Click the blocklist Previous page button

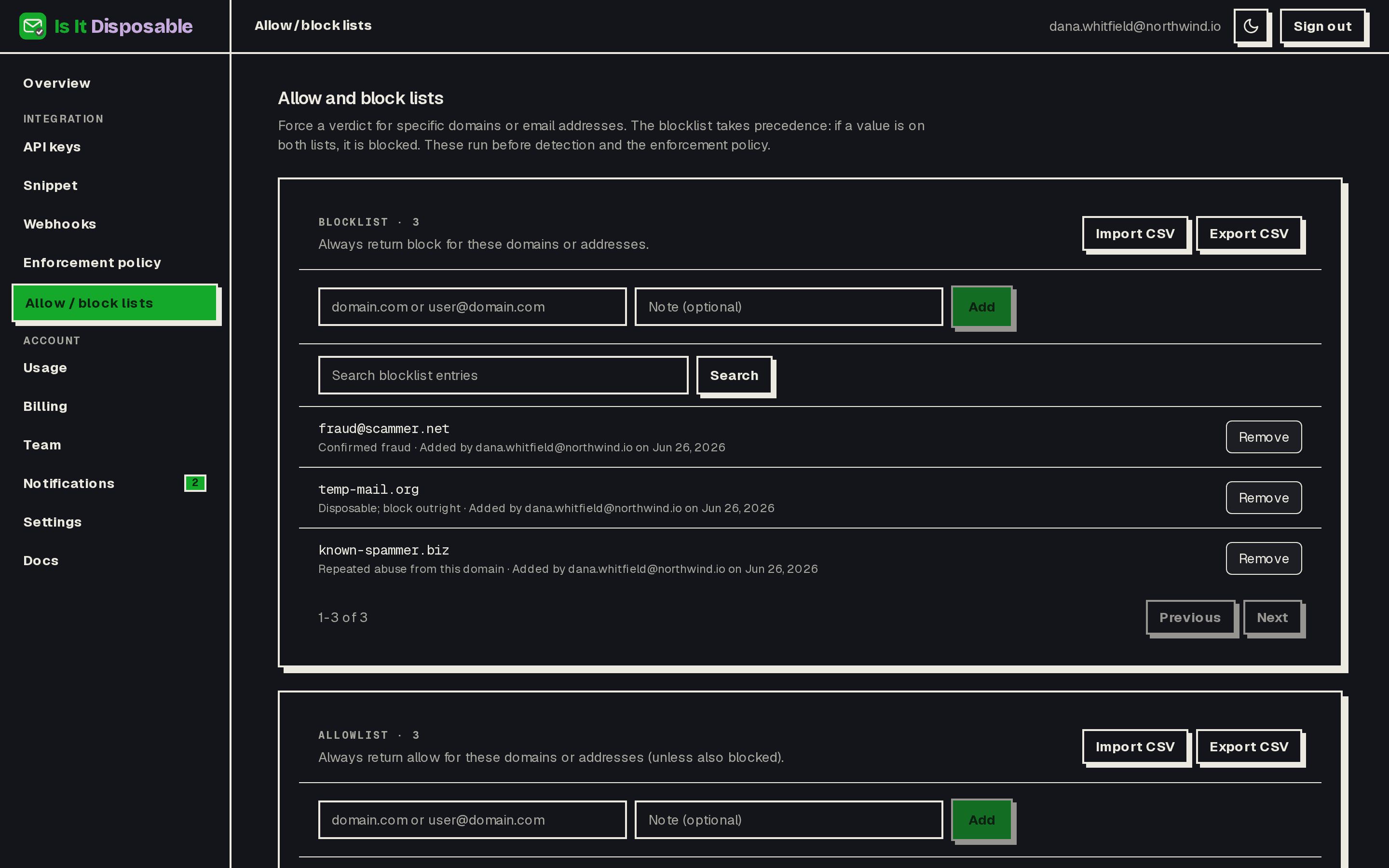1190,617
